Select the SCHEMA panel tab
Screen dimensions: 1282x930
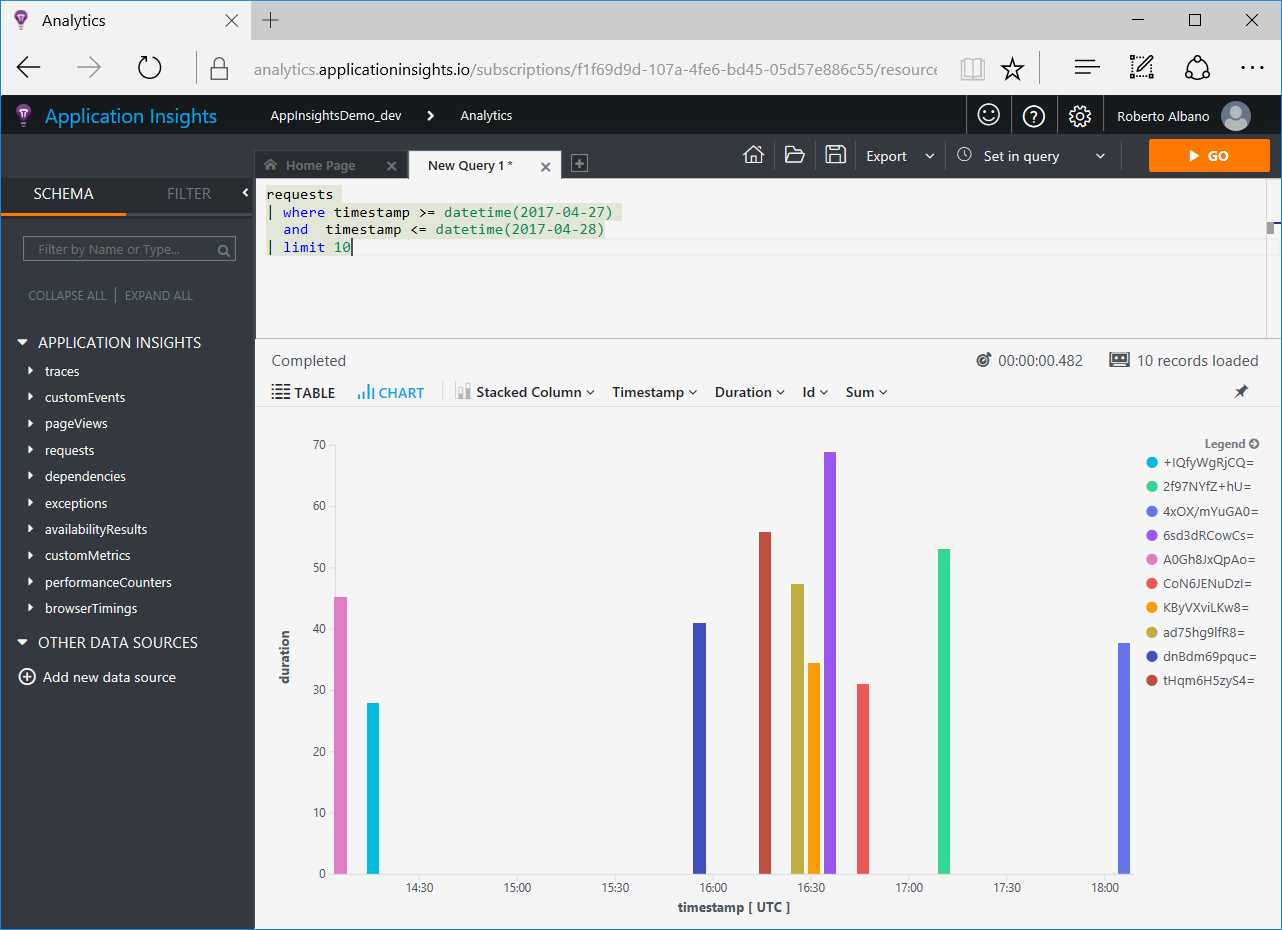tap(63, 194)
